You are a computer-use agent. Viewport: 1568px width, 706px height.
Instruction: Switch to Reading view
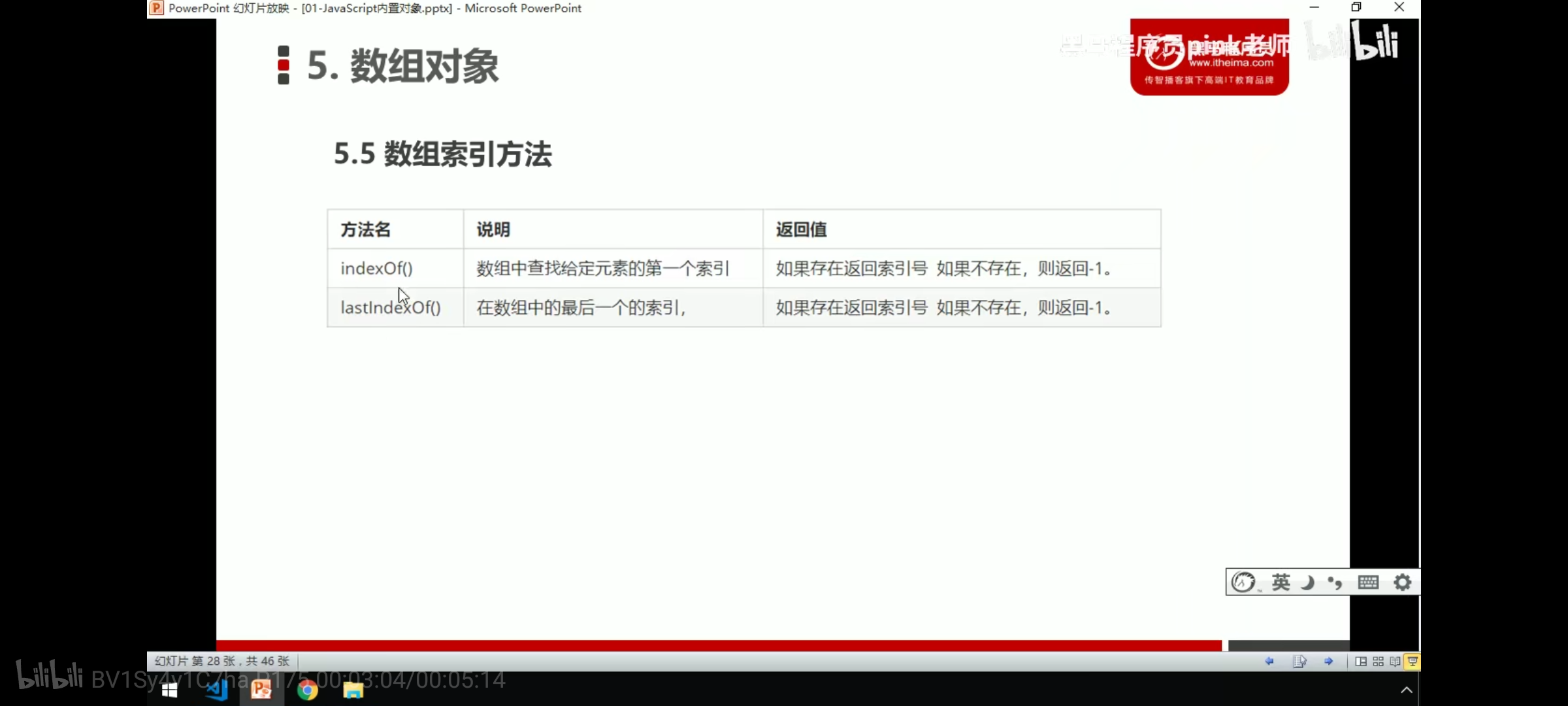[x=1395, y=662]
